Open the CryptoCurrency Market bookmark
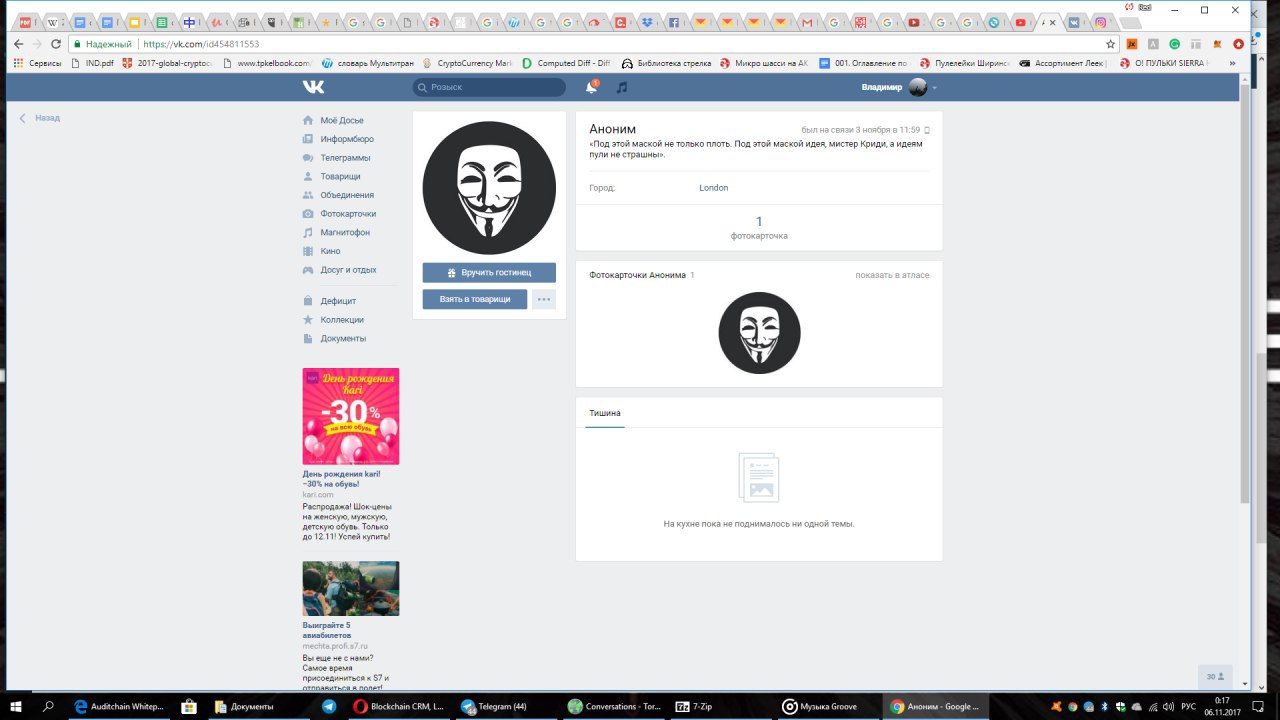The height and width of the screenshot is (720, 1280). (466, 63)
